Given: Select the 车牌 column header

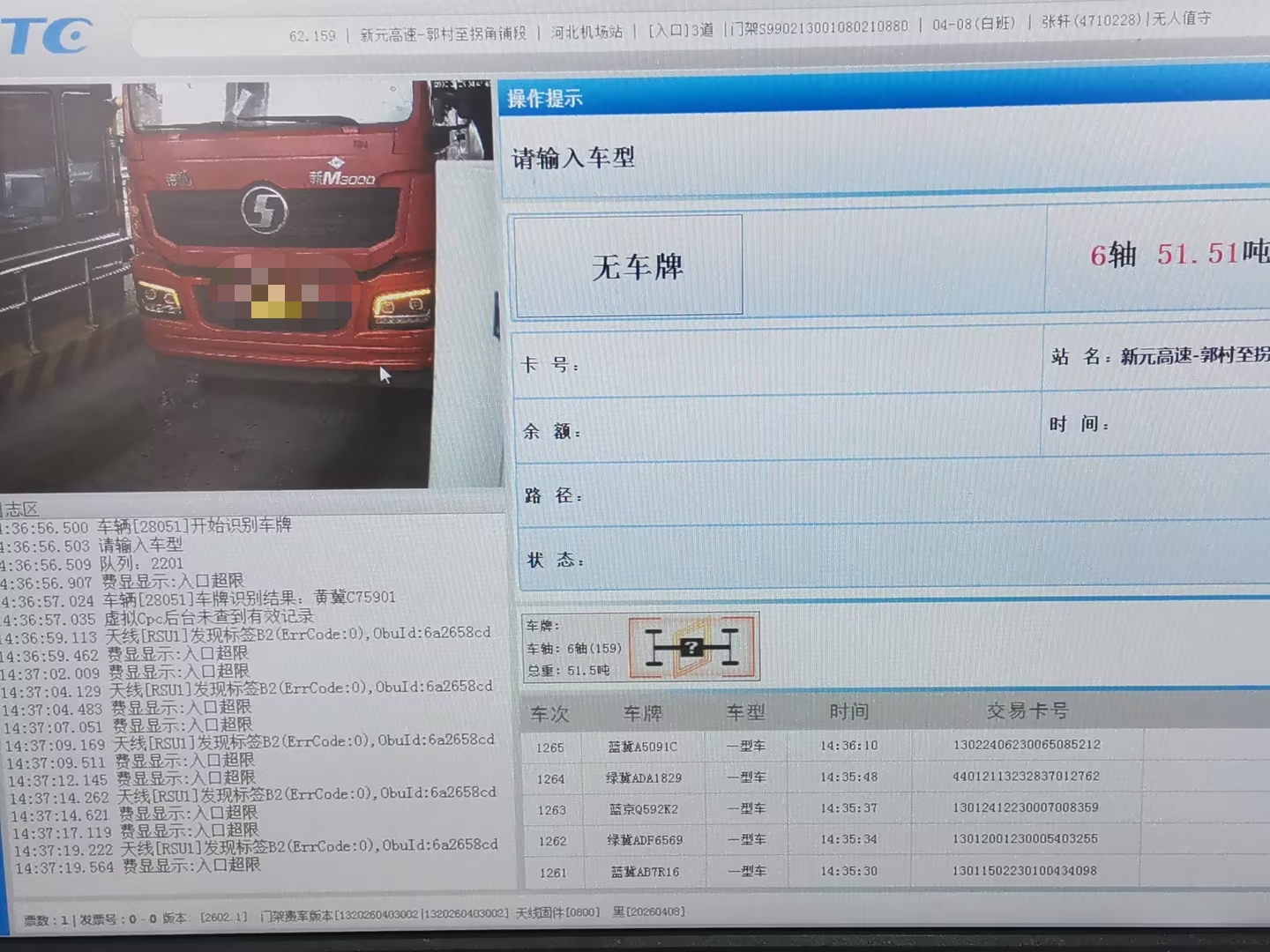Looking at the screenshot, I should click(642, 713).
